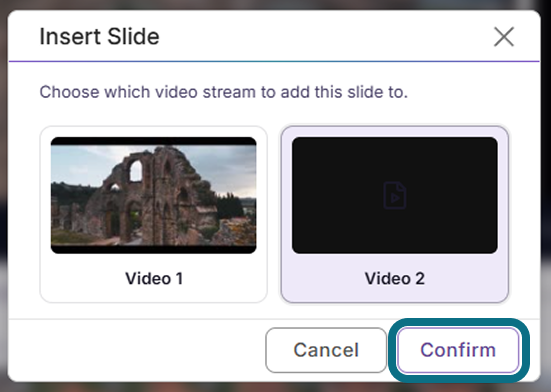Click the black Video 2 thumbnail
Screen dimensions: 551x392
pos(395,195)
